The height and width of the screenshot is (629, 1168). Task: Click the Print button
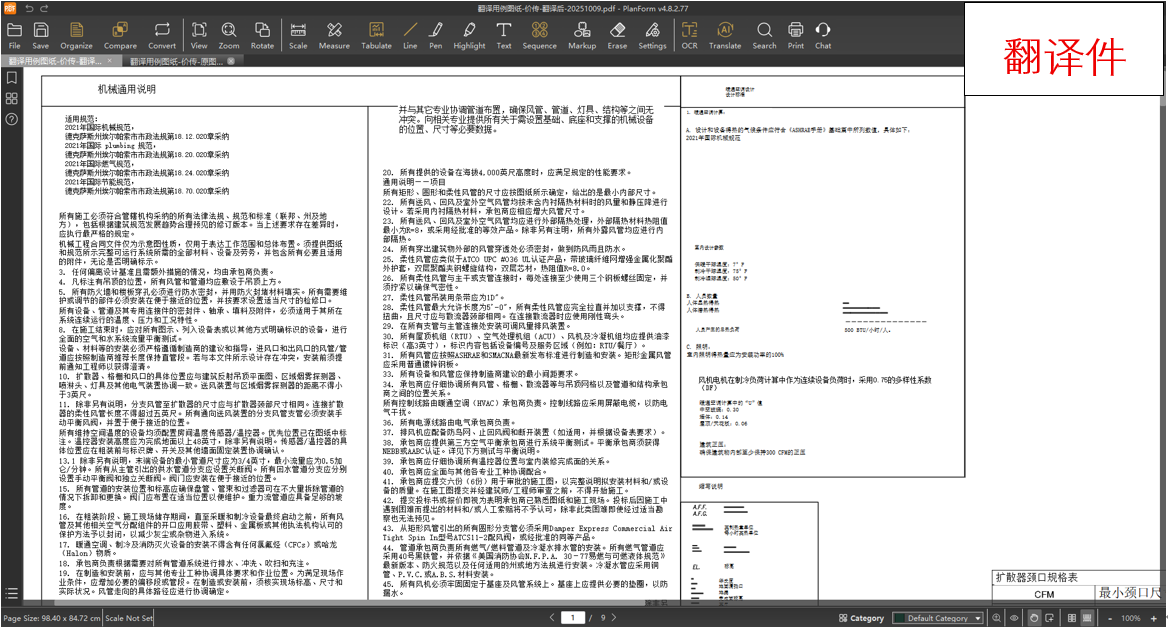tap(795, 36)
